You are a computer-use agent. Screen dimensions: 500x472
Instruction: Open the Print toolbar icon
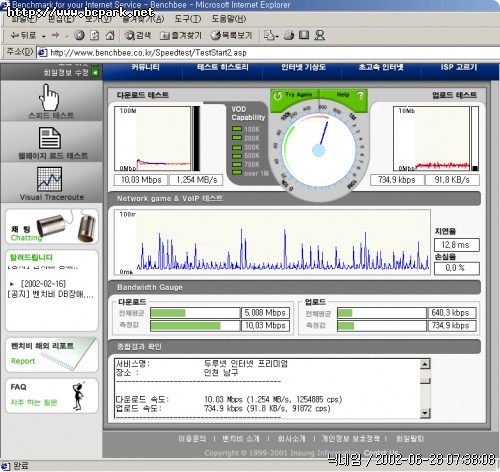[x=289, y=35]
